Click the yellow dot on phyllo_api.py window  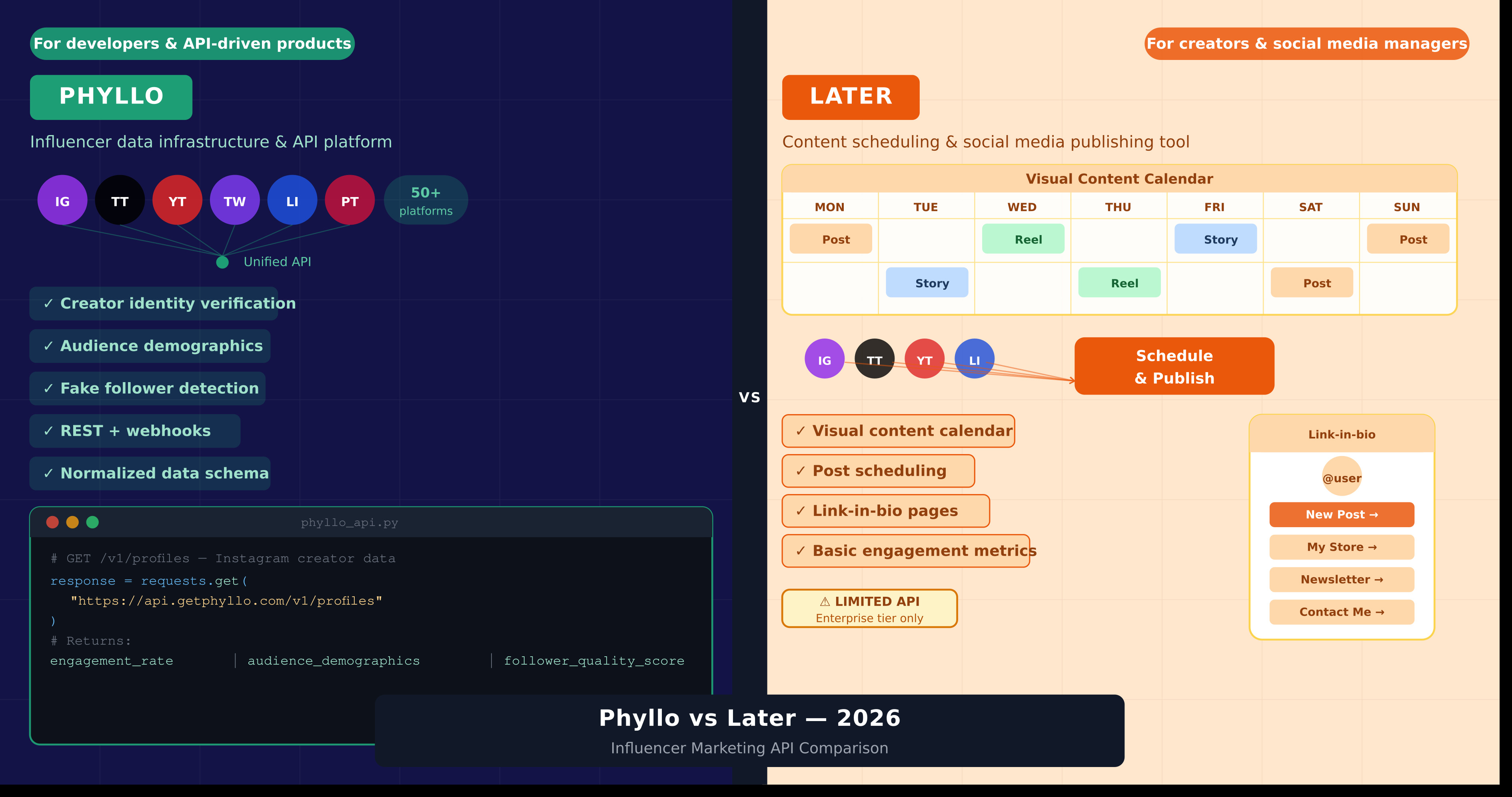(x=72, y=522)
